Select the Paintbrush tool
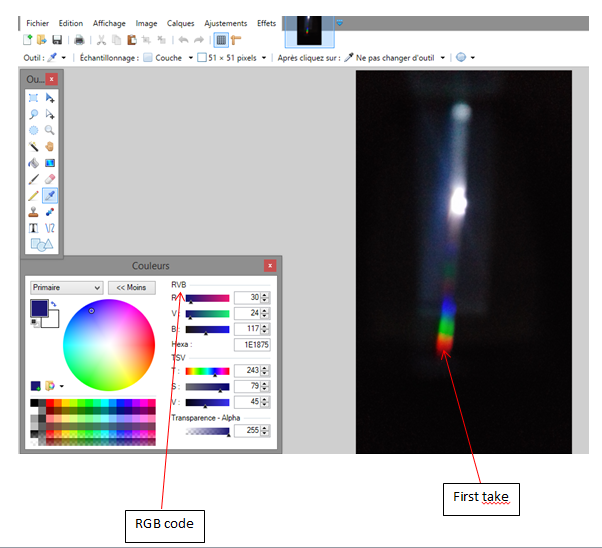Screen dimensions: 602x548 (x=33, y=179)
